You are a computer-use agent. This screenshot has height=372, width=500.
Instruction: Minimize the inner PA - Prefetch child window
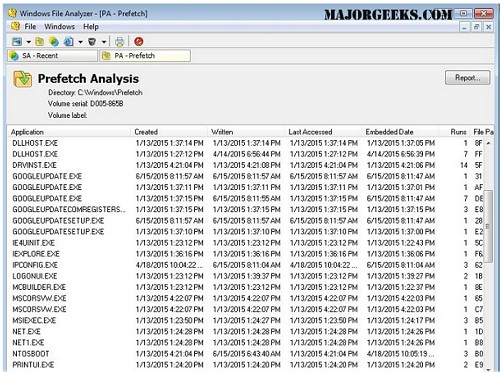click(x=464, y=27)
